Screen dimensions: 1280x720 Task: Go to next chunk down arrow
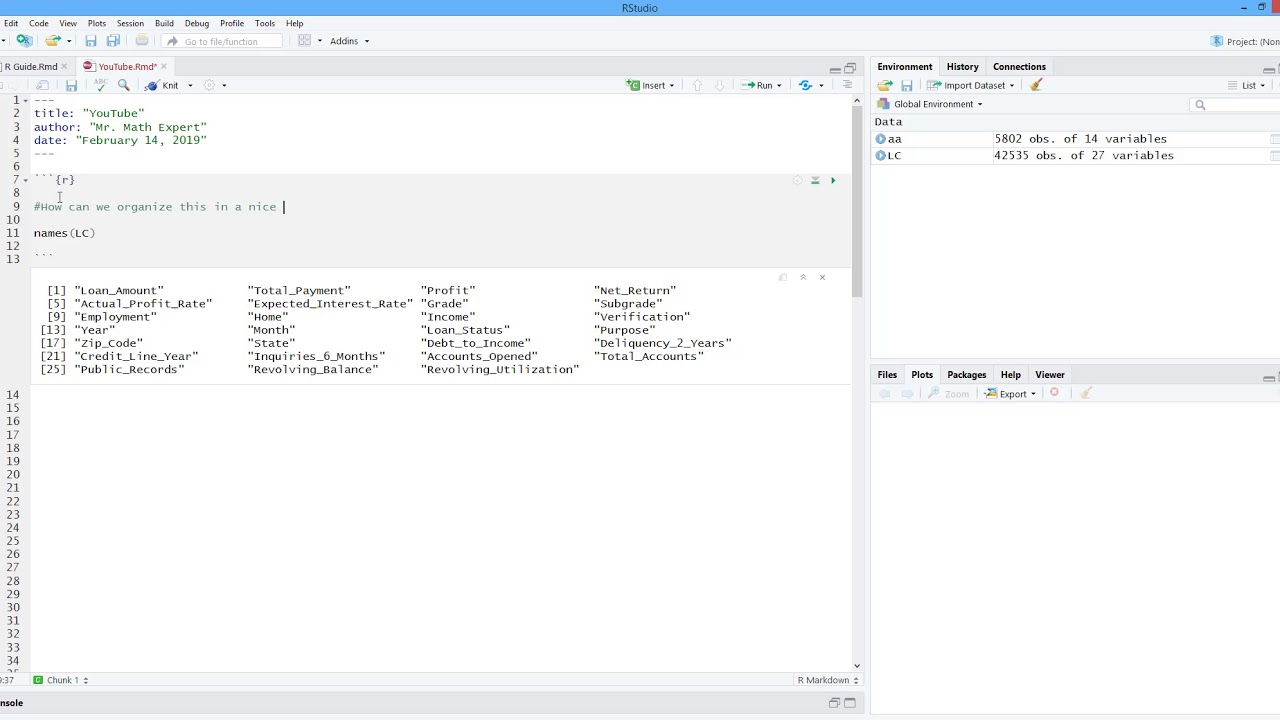coord(719,86)
